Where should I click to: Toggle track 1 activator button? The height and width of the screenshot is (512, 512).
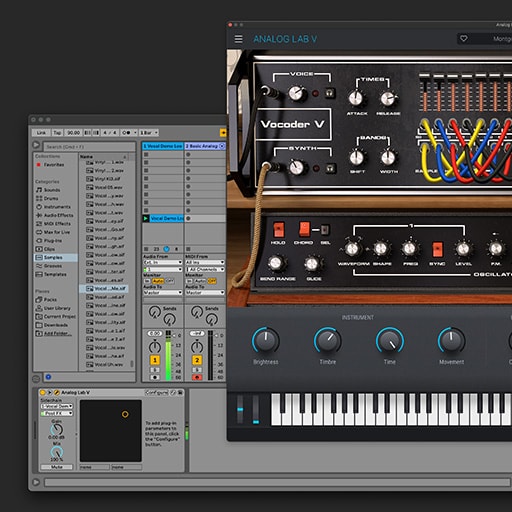pyautogui.click(x=155, y=360)
